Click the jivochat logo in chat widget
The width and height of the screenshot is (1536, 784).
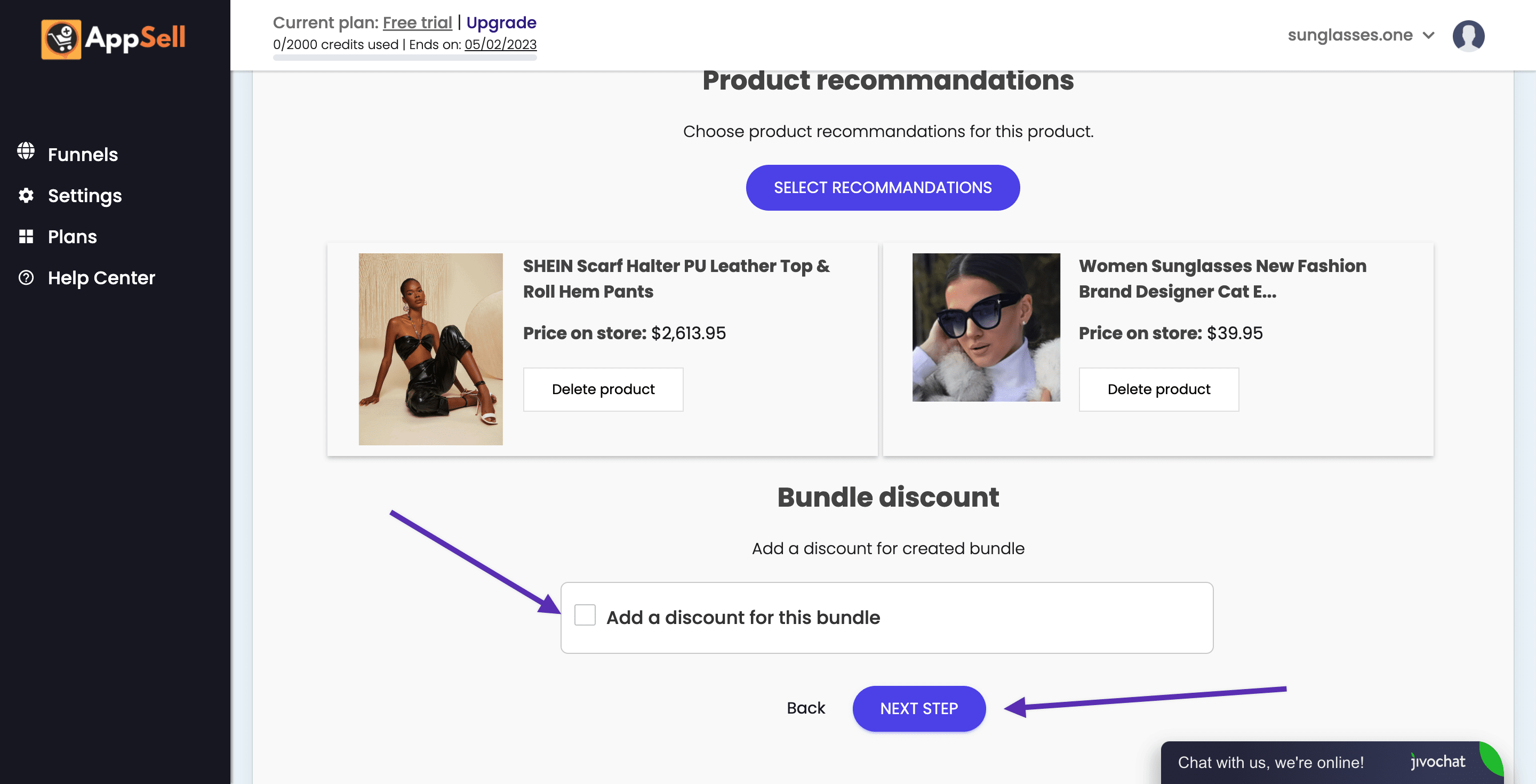pos(1438,762)
